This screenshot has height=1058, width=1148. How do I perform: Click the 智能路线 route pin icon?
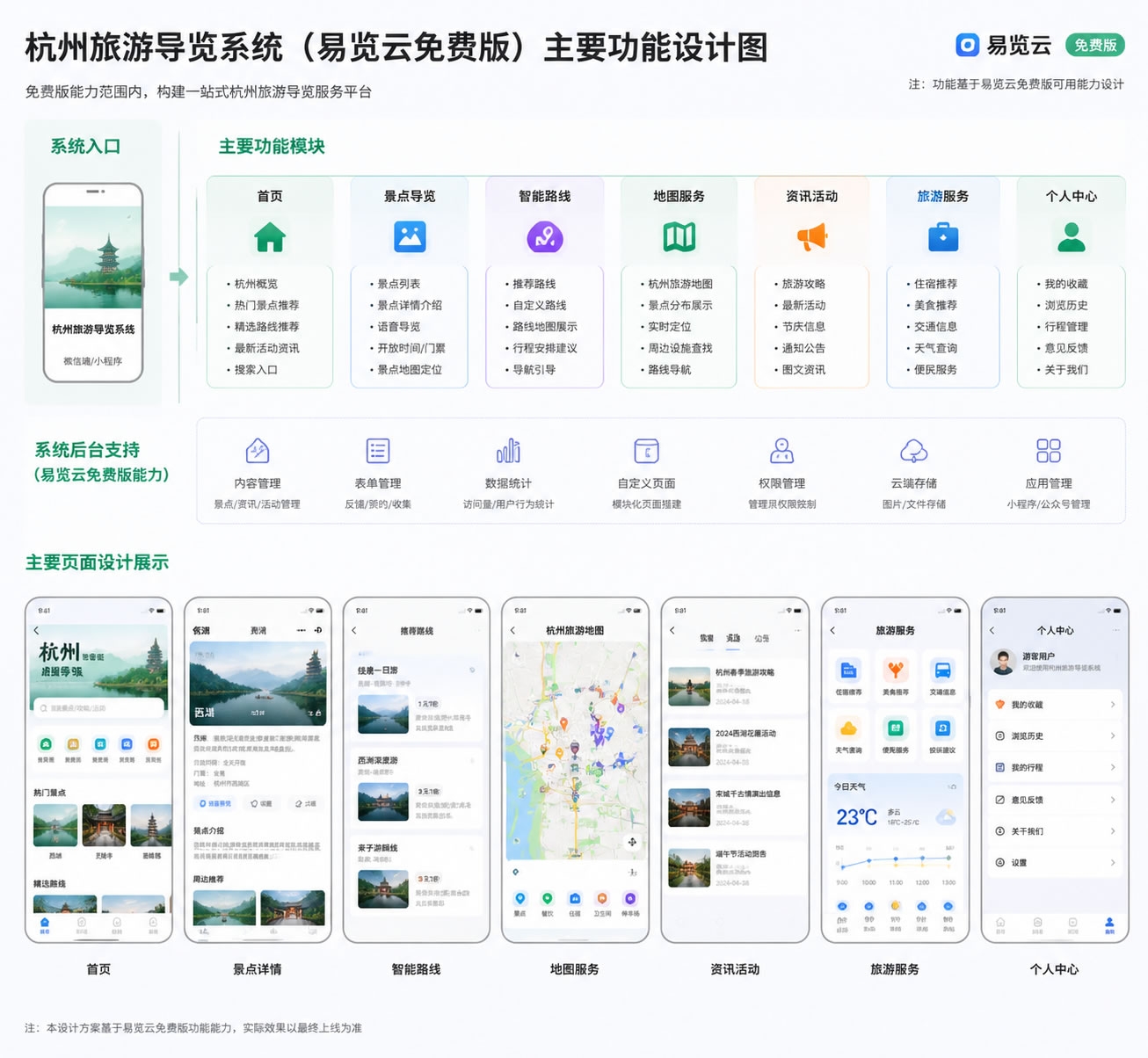[545, 236]
